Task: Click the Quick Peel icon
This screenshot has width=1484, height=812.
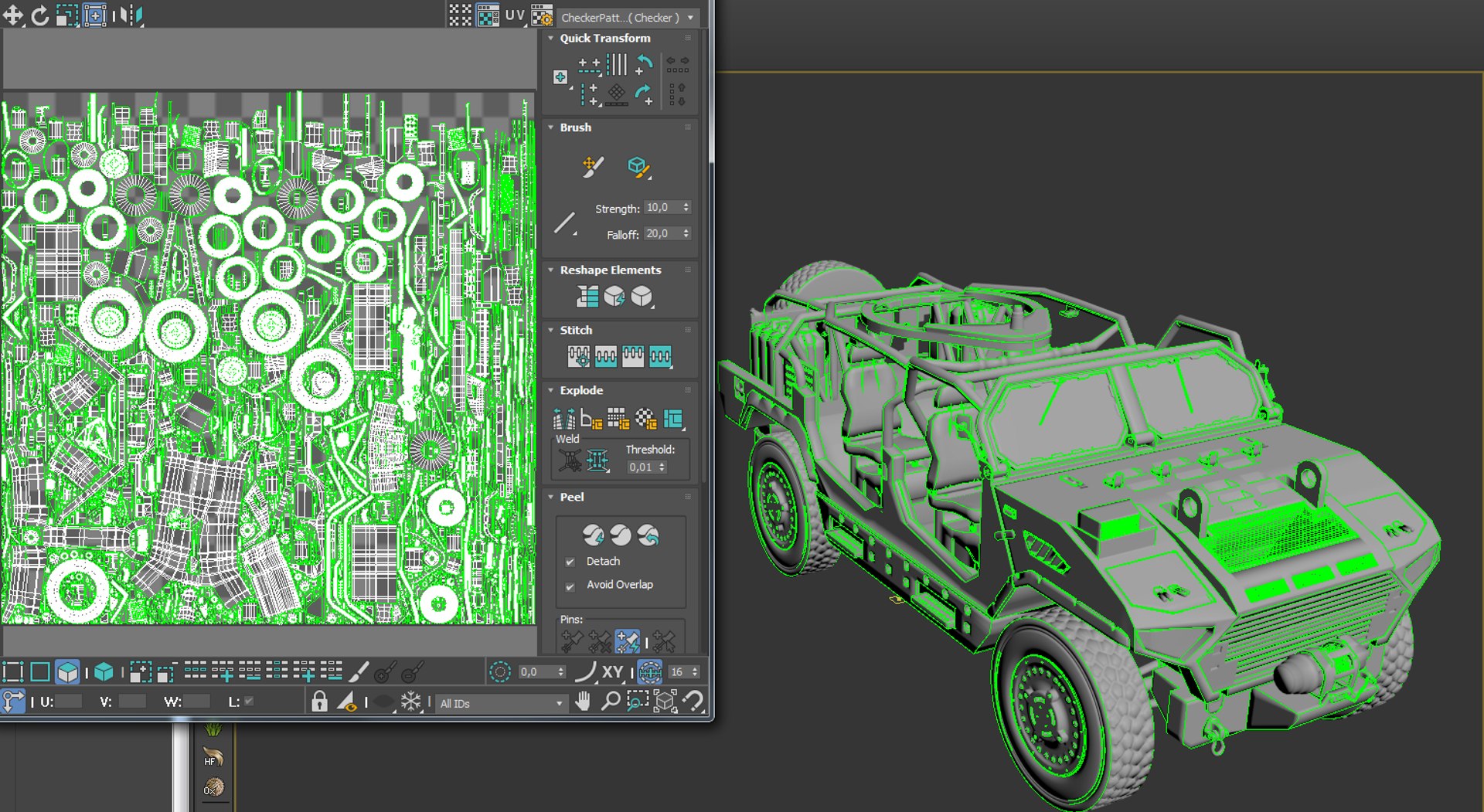Action: click(593, 535)
